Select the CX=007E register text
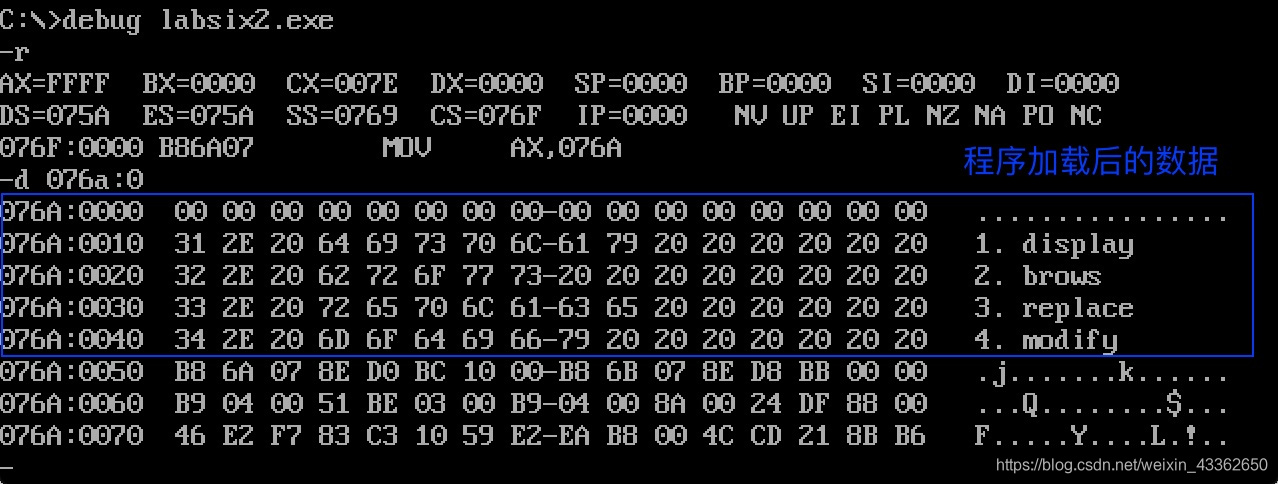Screen dimensions: 1278x484 tap(343, 84)
